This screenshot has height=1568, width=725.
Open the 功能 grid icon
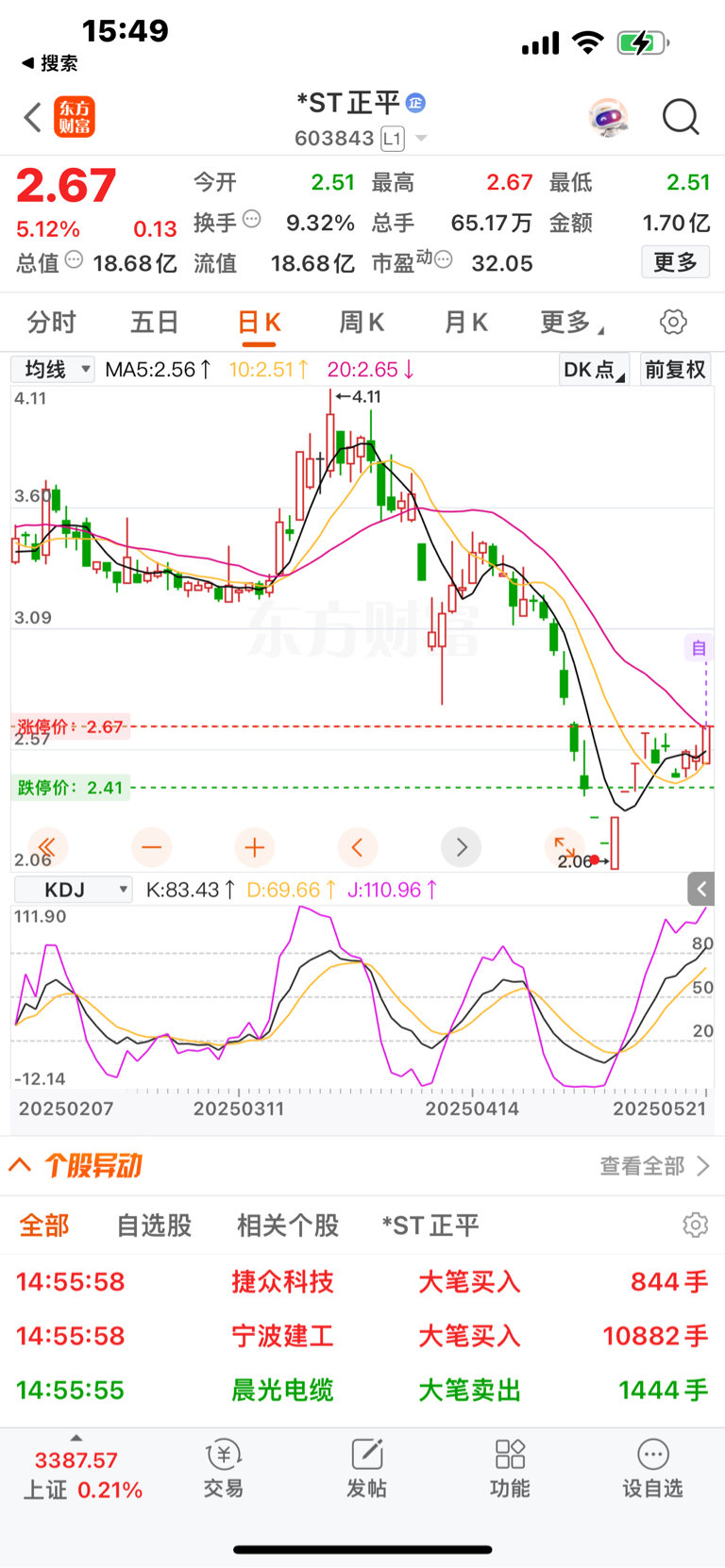pyautogui.click(x=510, y=1454)
